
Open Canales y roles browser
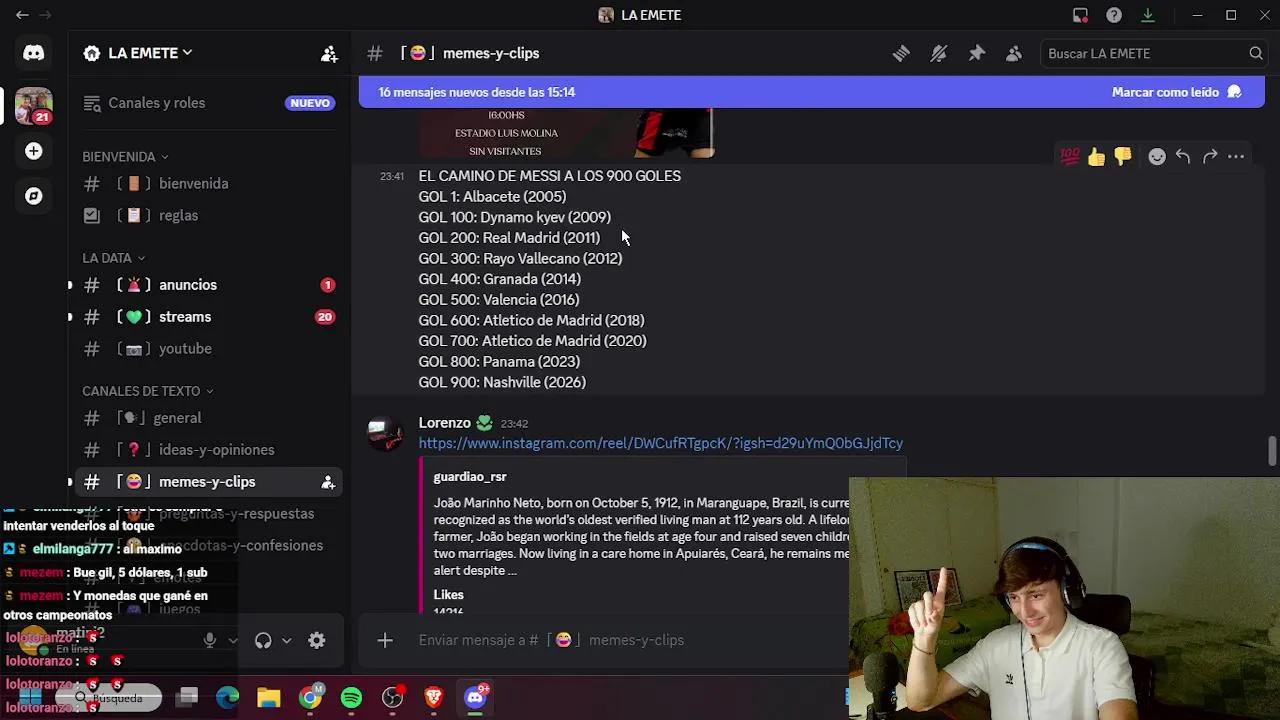[208, 103]
